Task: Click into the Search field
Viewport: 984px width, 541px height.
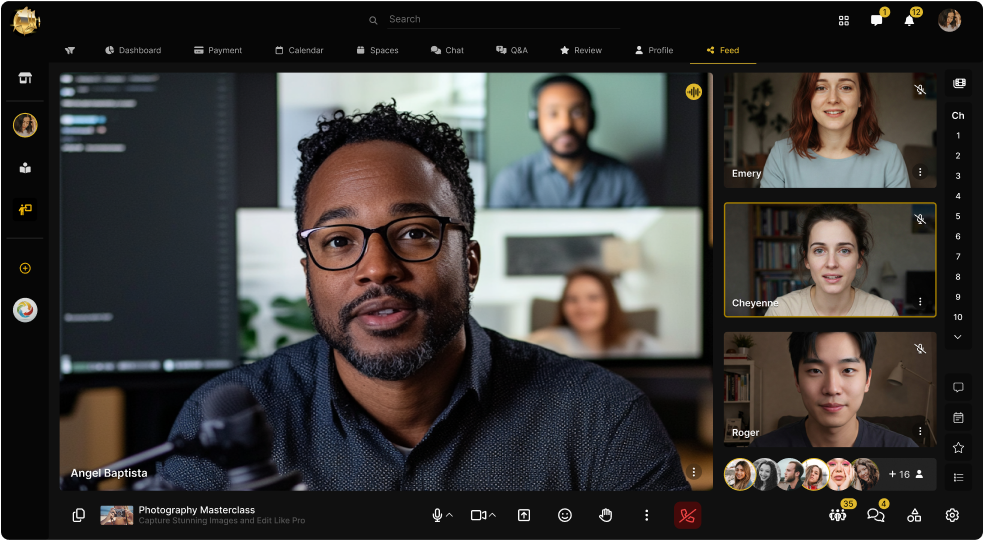Action: [x=503, y=19]
